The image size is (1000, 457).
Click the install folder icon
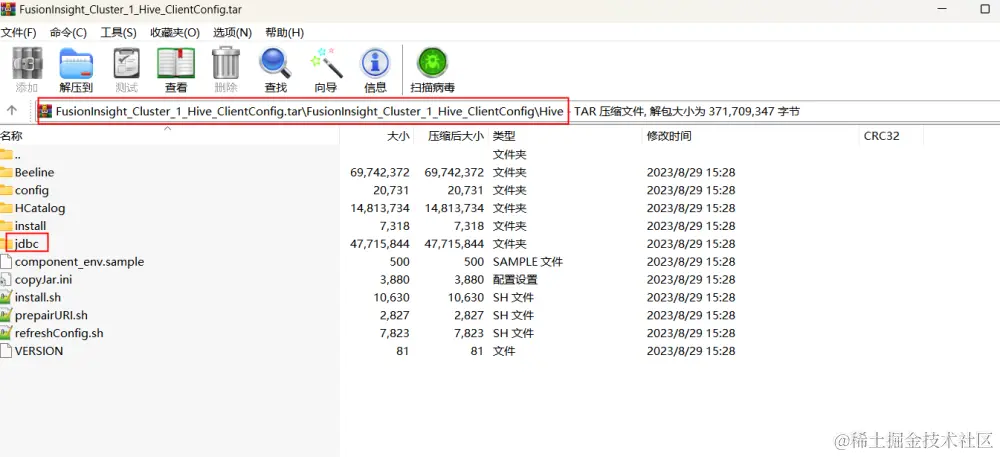[x=6, y=226]
